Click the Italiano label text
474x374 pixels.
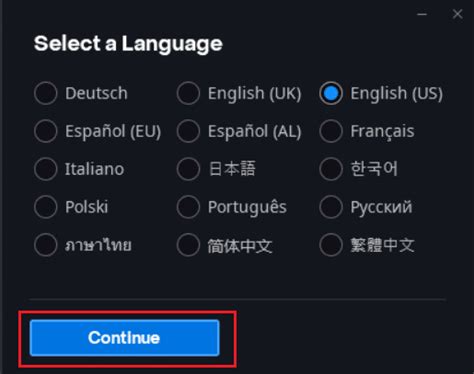(x=94, y=169)
